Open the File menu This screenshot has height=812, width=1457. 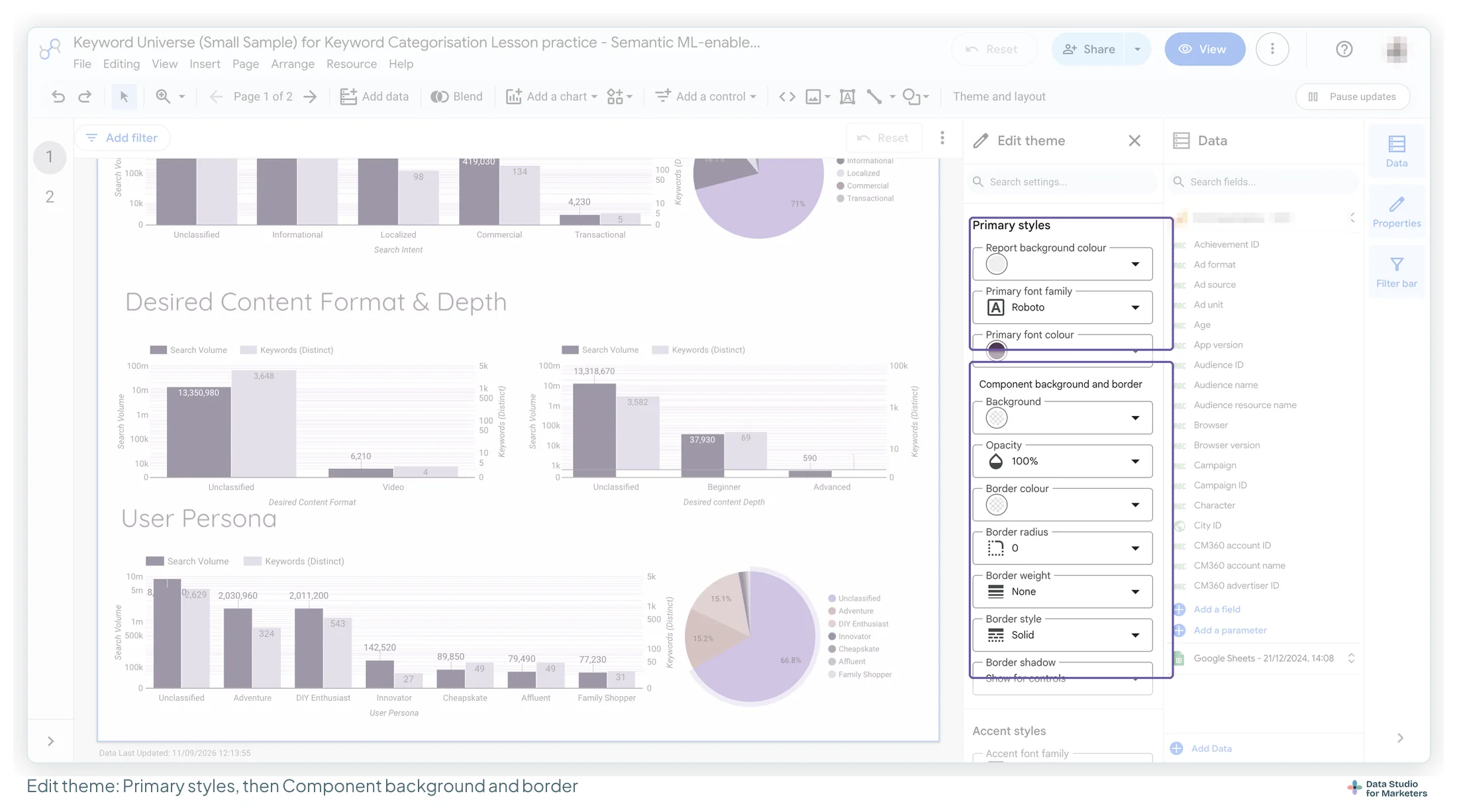pos(82,64)
